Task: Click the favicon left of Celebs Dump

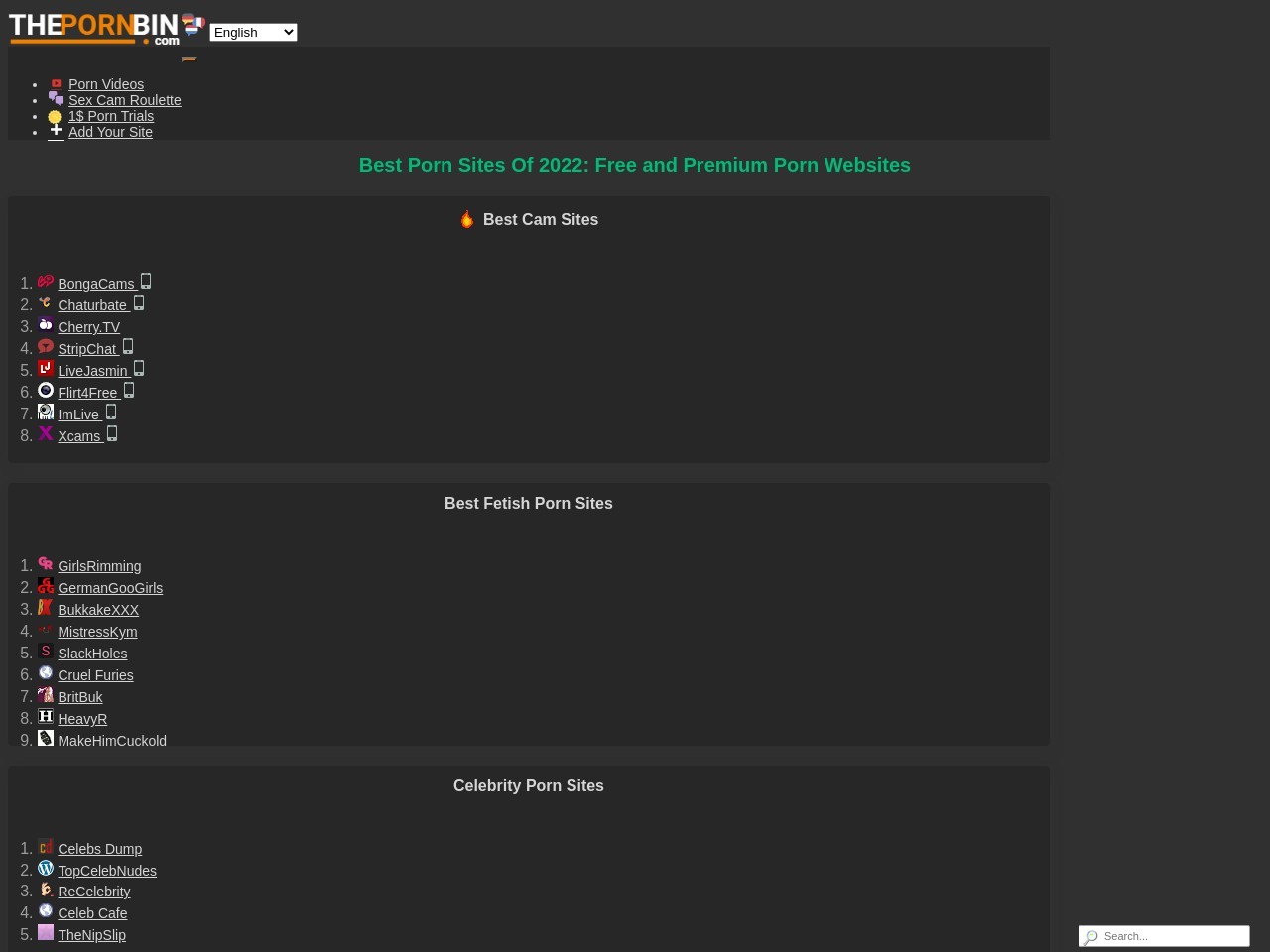Action: (x=46, y=846)
